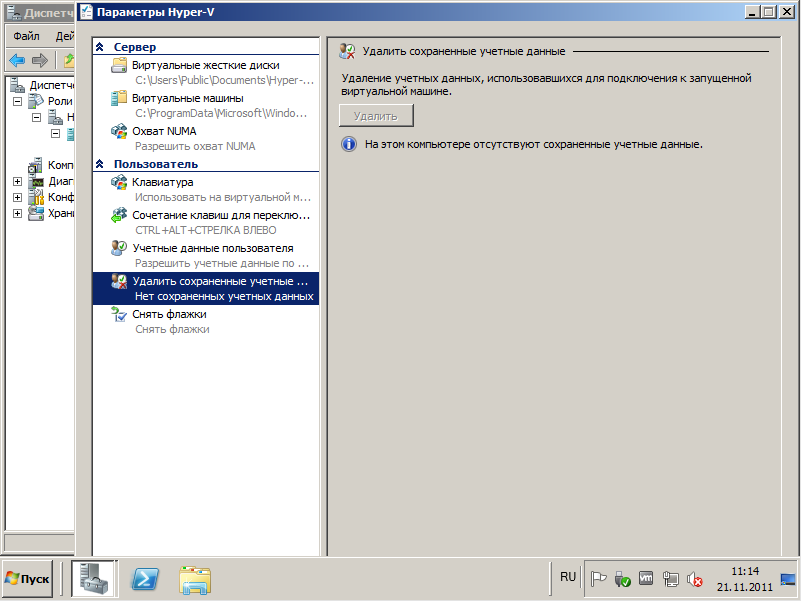The width and height of the screenshot is (802, 602).
Task: Click the Роли tree icon in Server Manager
Action: pos(36,101)
